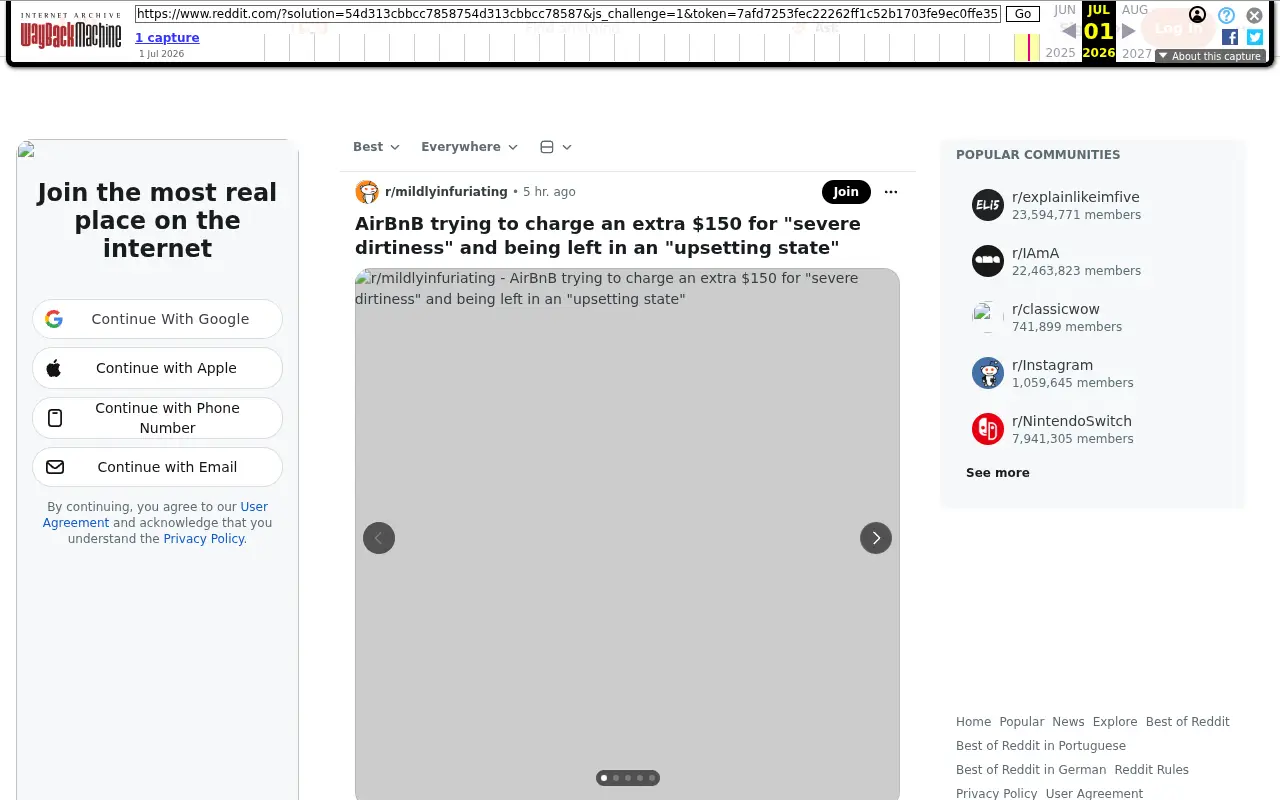
Task: Go to Popular in the footer links
Action: click(1021, 722)
